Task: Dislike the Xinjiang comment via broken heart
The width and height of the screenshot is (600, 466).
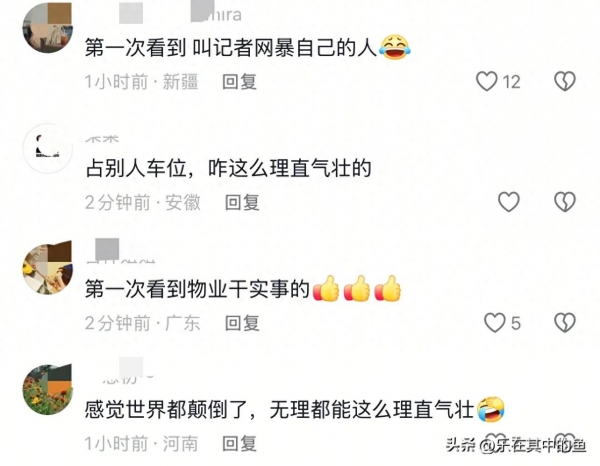Action: point(565,81)
